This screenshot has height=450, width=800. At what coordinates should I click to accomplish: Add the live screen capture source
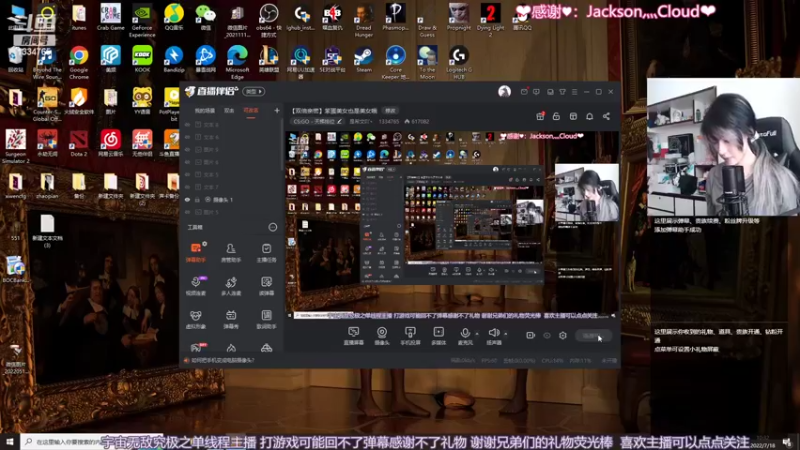pos(354,336)
